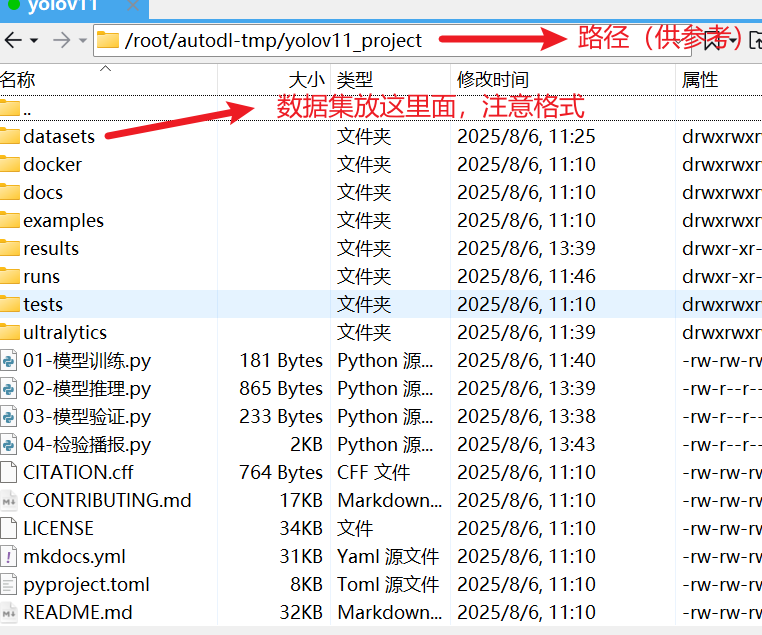
Task: Click markdown icon of CONTRIBUTING.md
Action: pyautogui.click(x=8, y=500)
